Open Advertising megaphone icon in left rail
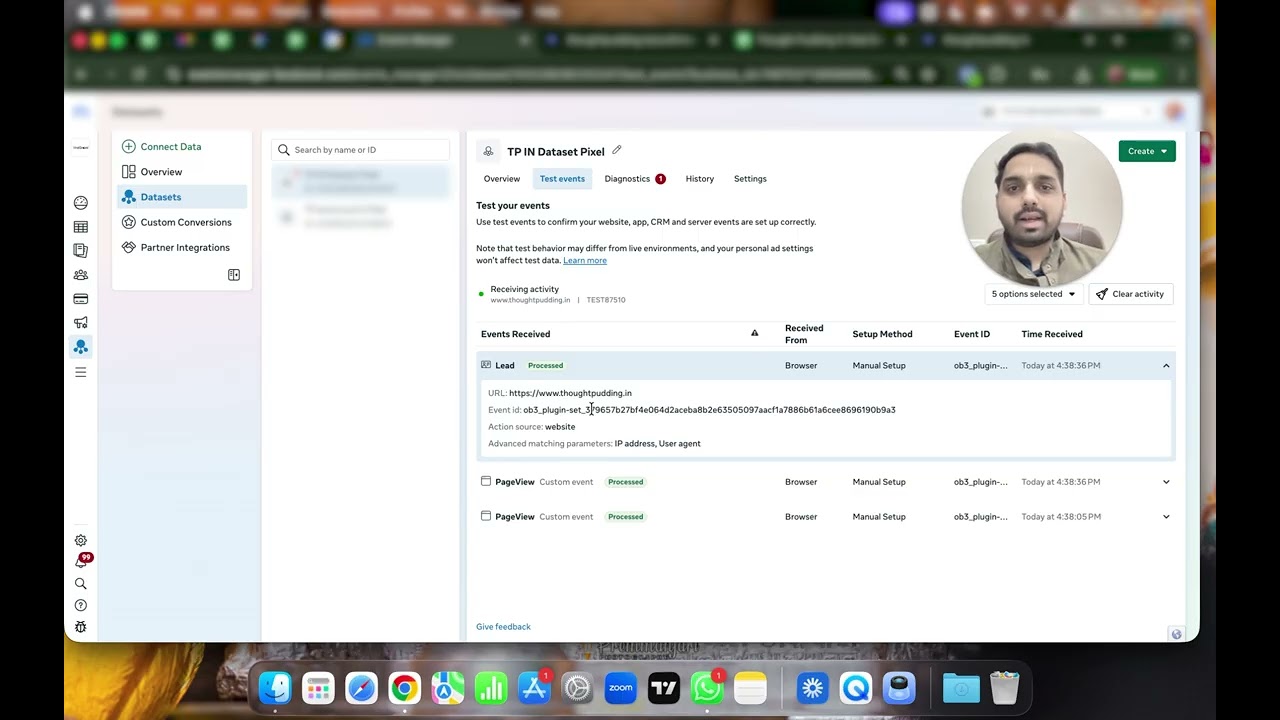 point(81,323)
